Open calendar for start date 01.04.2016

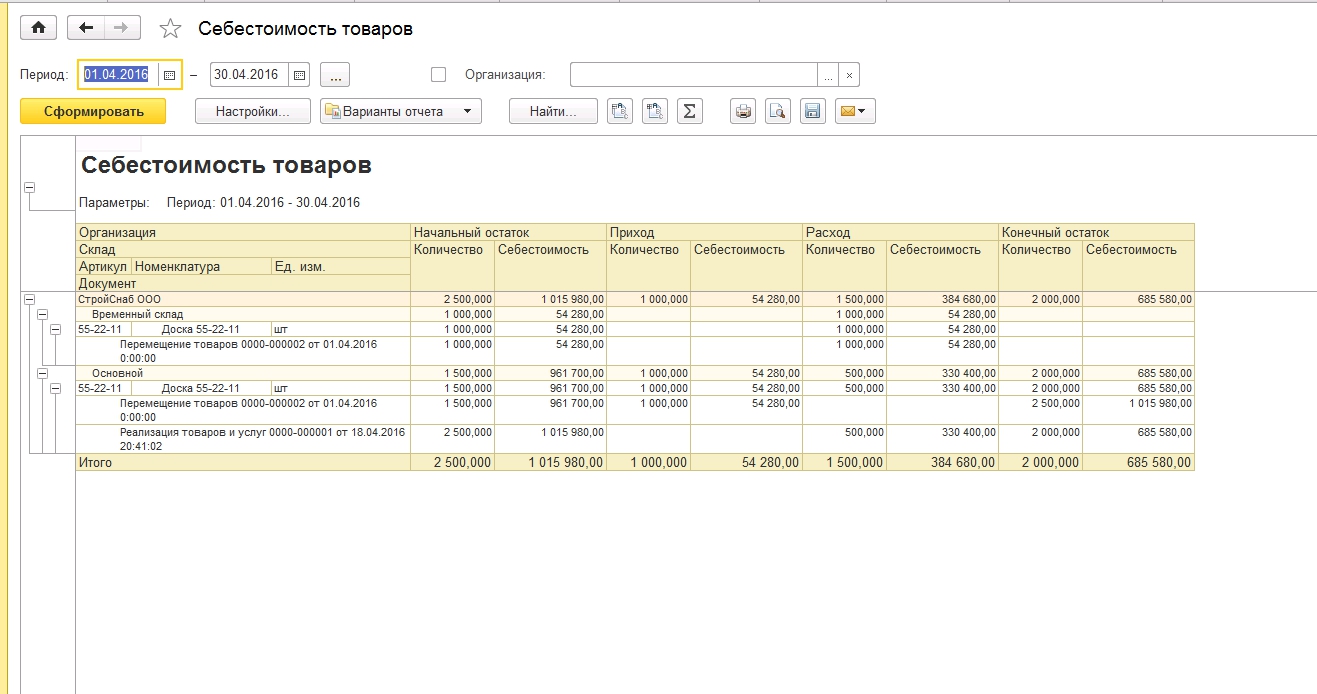click(x=169, y=75)
